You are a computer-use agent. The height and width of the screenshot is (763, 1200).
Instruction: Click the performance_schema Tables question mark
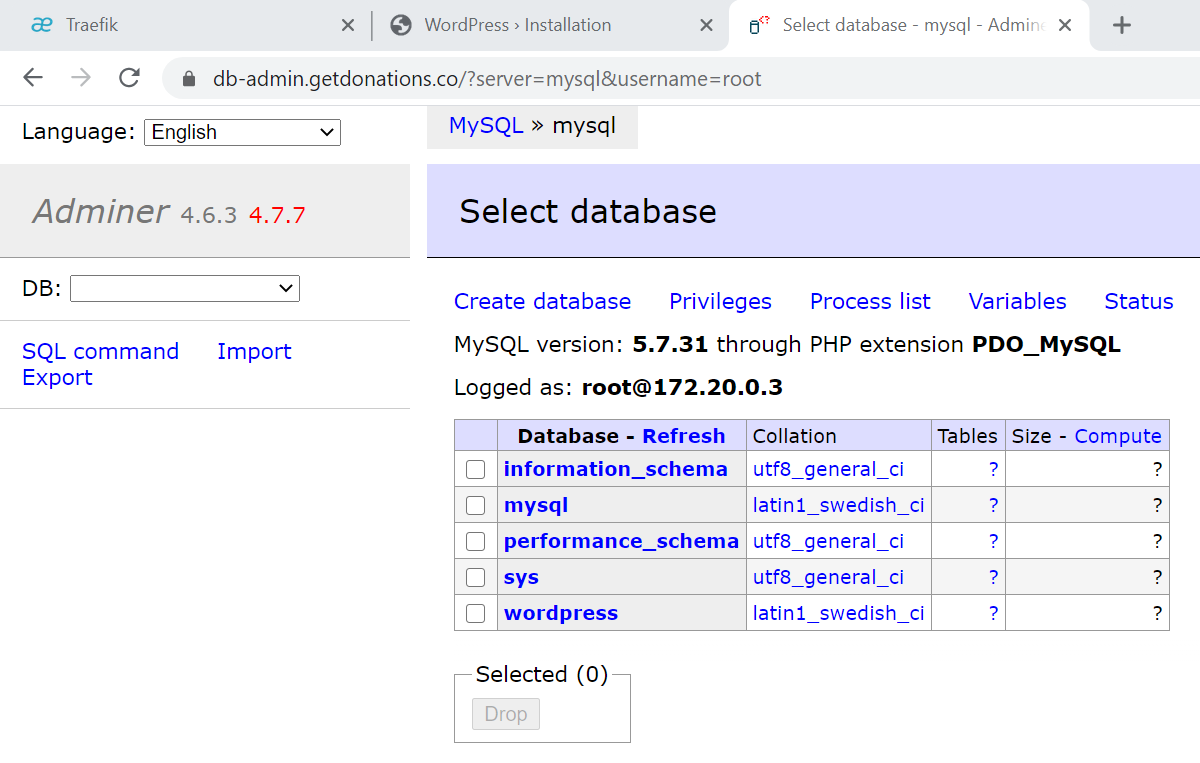pos(993,541)
